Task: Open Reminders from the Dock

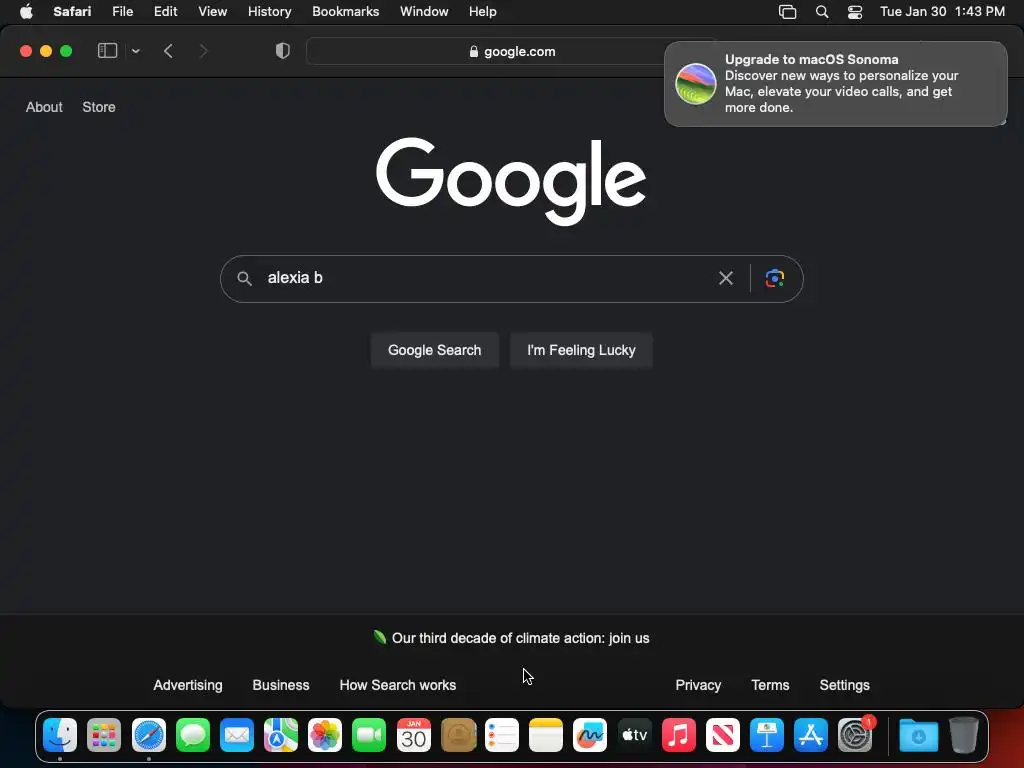Action: click(502, 736)
